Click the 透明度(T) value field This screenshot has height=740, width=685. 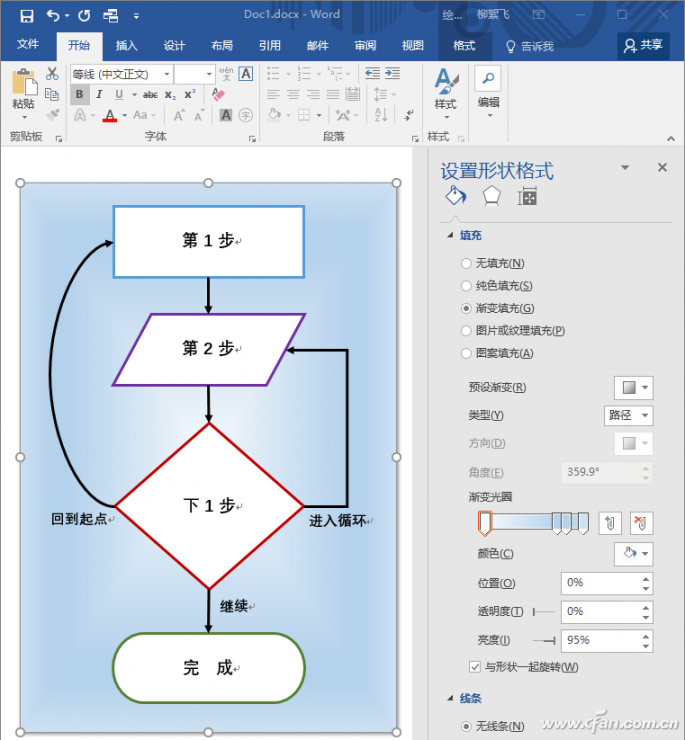tap(600, 612)
